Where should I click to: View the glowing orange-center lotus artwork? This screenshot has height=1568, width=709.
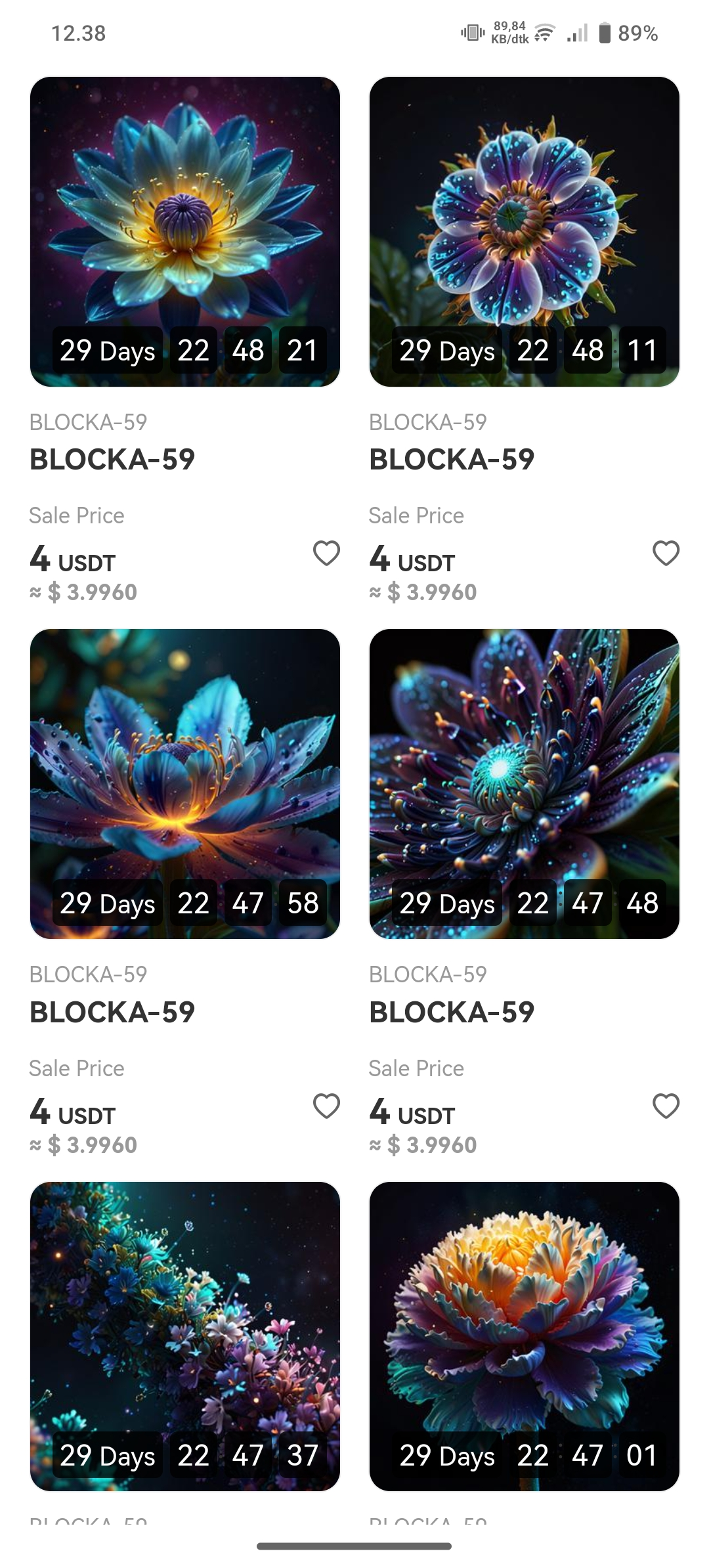click(185, 784)
